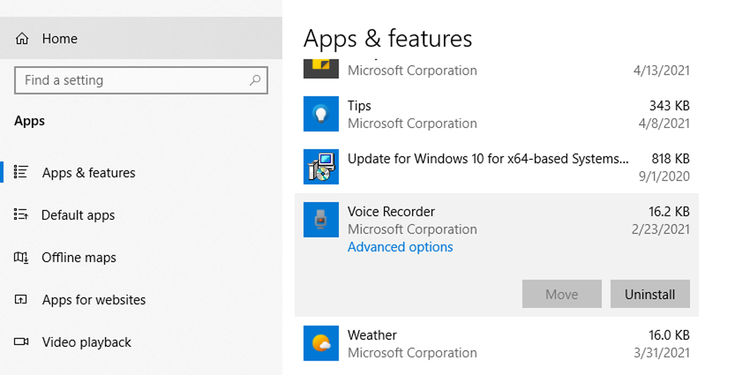
Task: Click the 818 KB size value
Action: coord(671,158)
